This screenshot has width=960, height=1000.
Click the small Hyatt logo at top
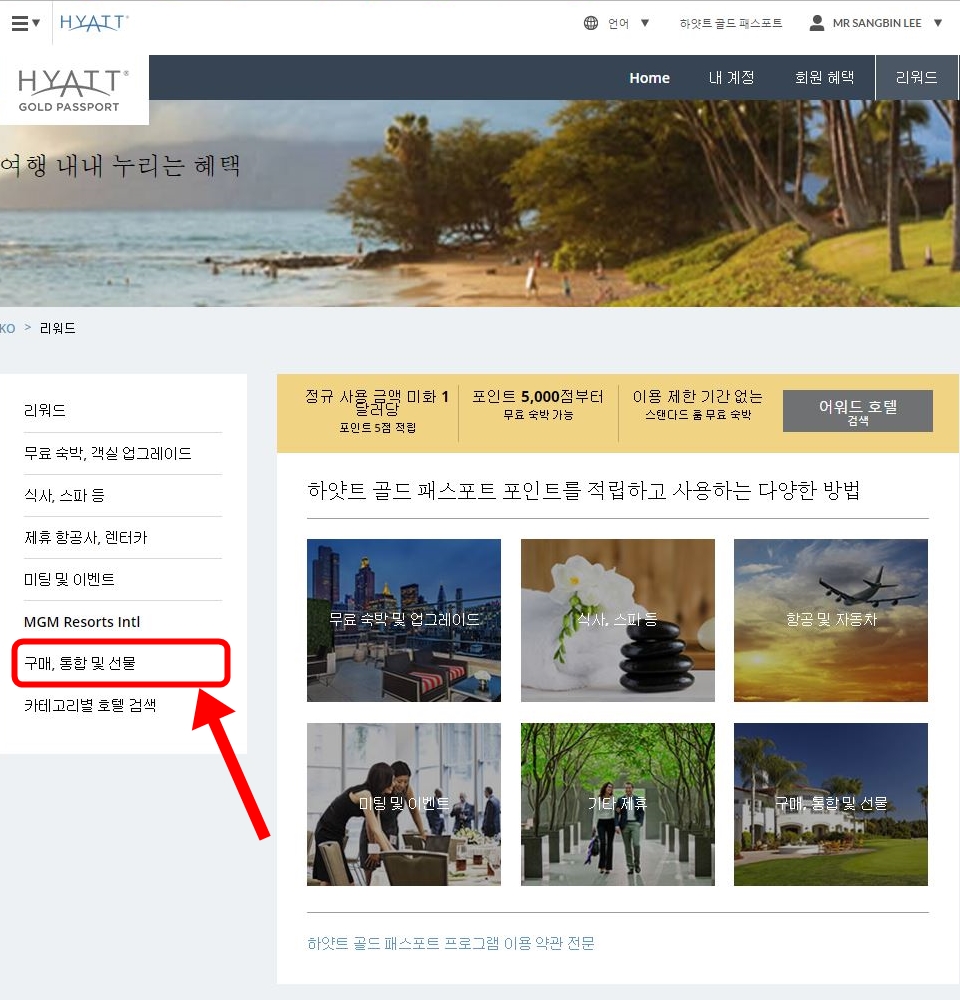[94, 23]
